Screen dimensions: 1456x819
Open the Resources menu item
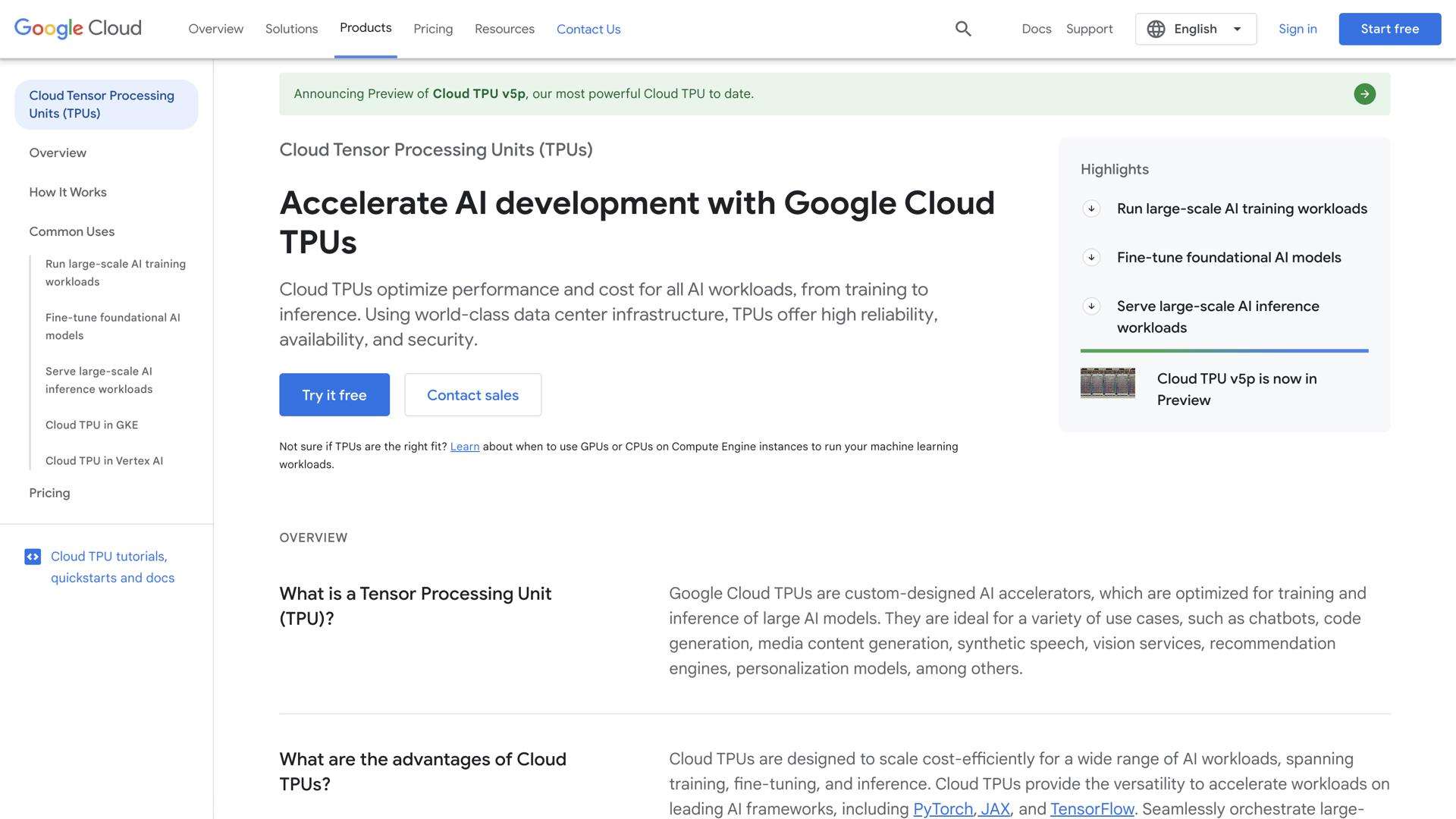pos(504,29)
